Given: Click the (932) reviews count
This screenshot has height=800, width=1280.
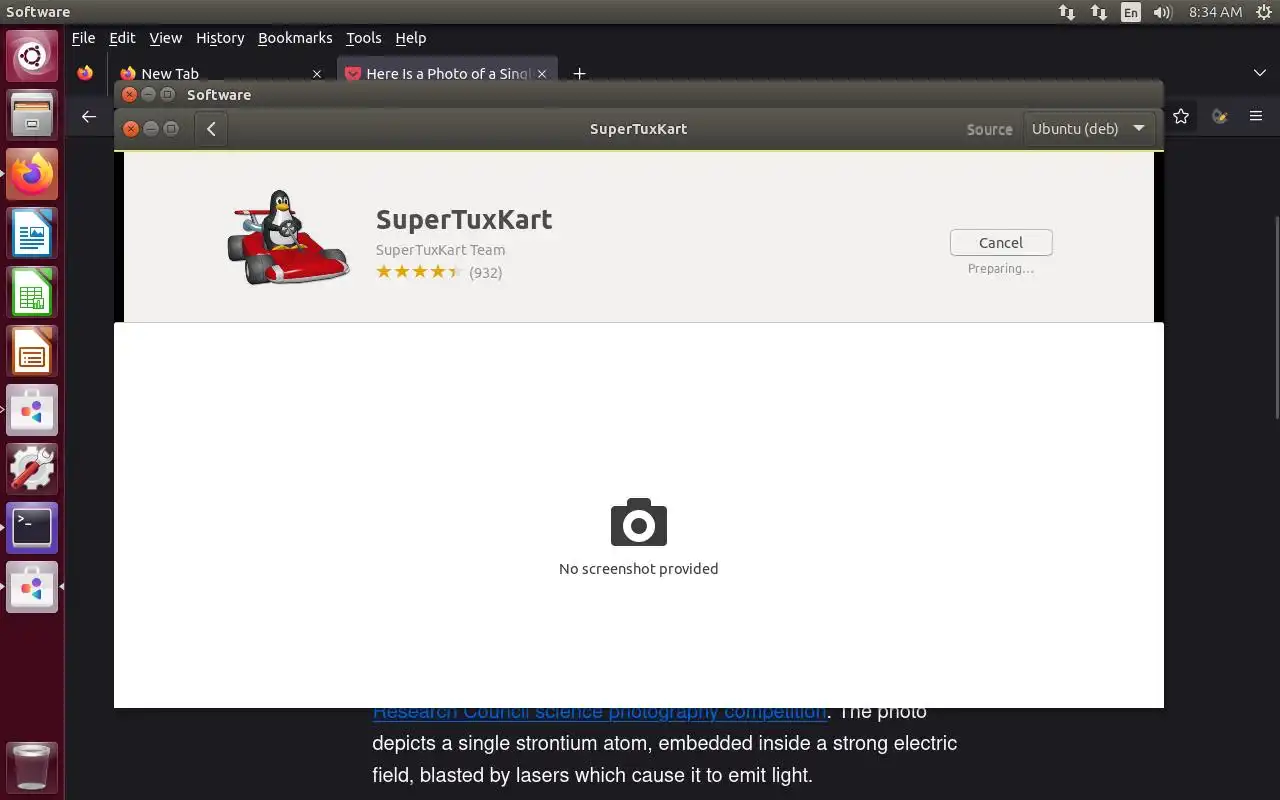Looking at the screenshot, I should coord(486,272).
